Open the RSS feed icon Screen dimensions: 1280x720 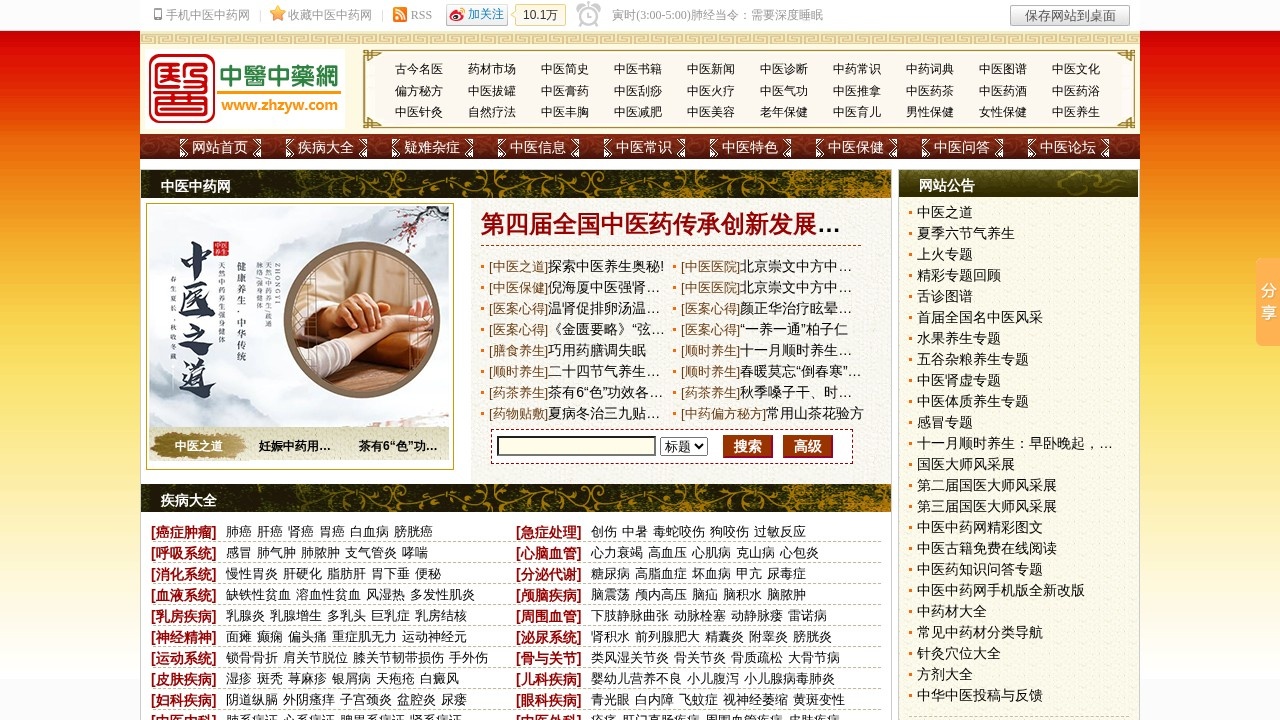coord(401,14)
